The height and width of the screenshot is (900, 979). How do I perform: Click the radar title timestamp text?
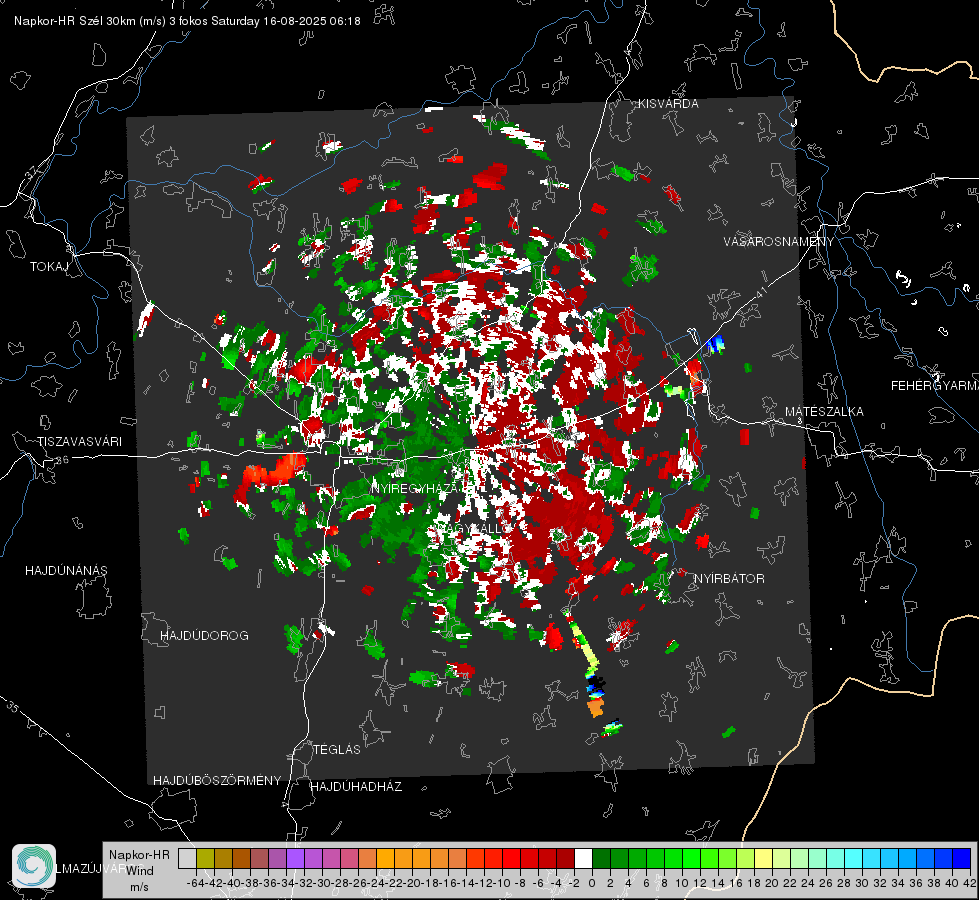187,21
